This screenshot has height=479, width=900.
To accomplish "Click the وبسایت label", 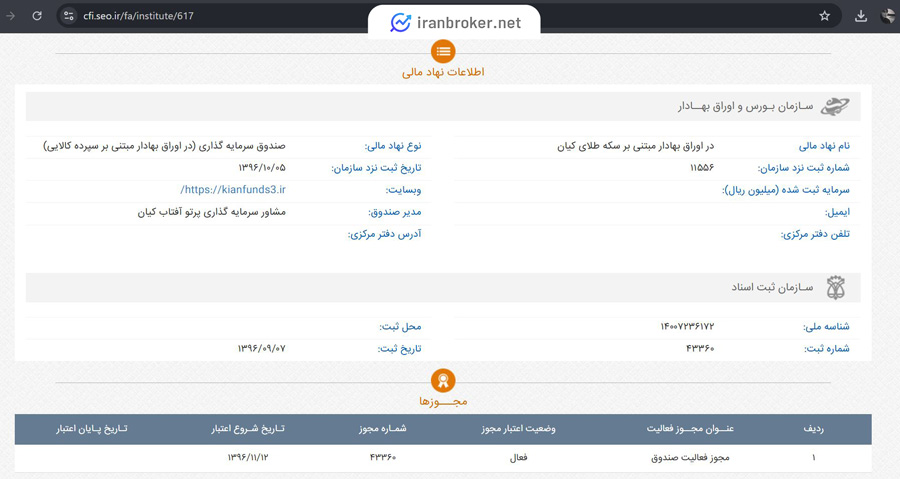I will click(403, 190).
